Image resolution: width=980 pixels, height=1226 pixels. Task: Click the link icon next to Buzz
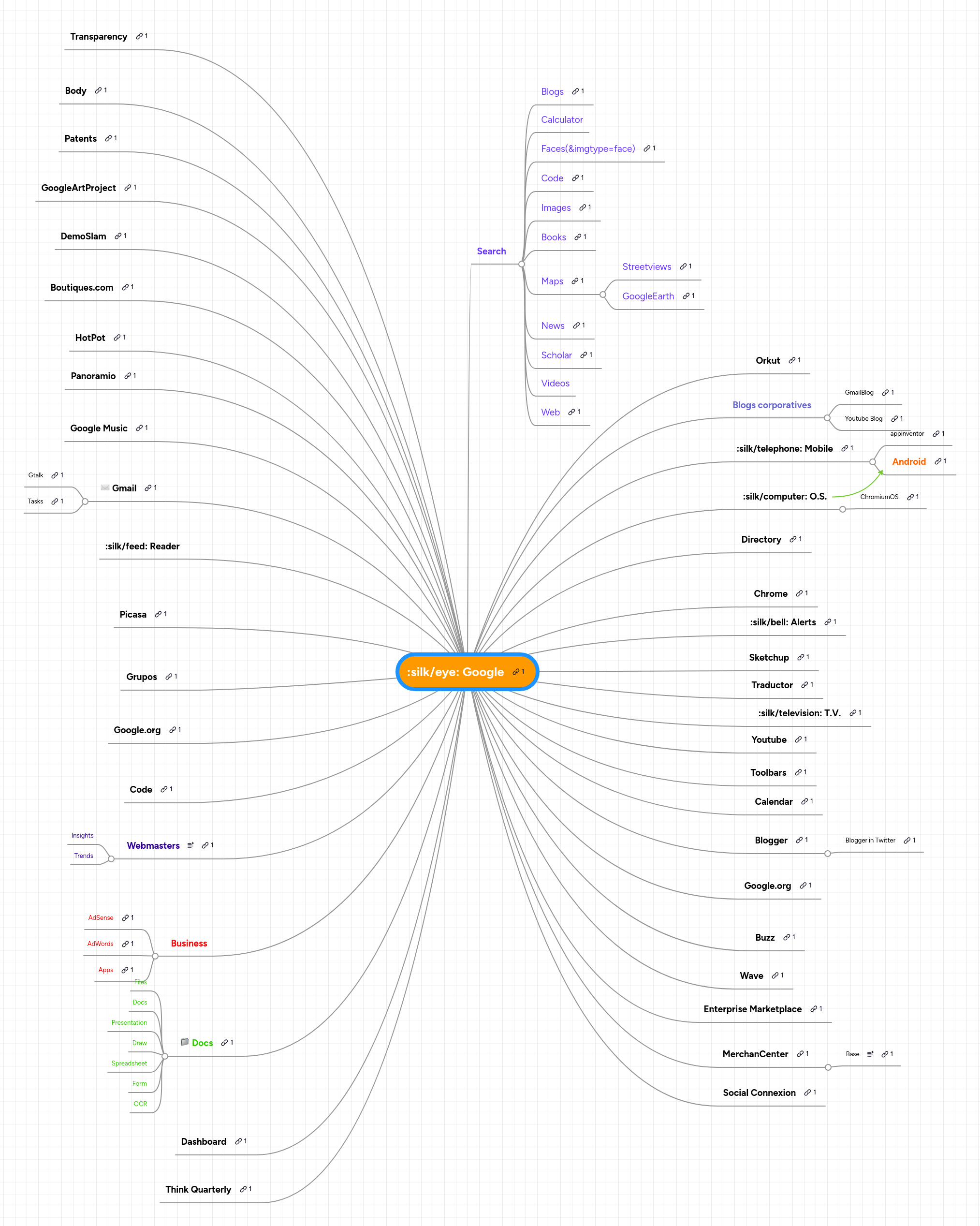[787, 937]
